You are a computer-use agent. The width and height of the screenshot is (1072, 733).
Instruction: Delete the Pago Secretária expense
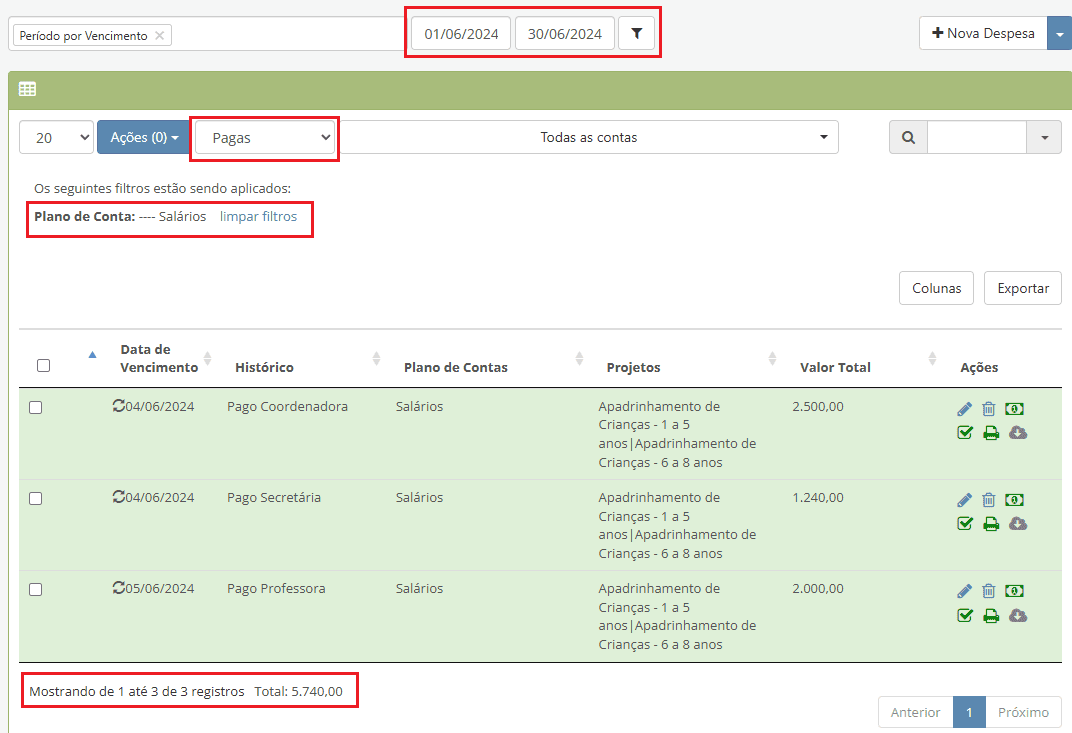pyautogui.click(x=989, y=500)
